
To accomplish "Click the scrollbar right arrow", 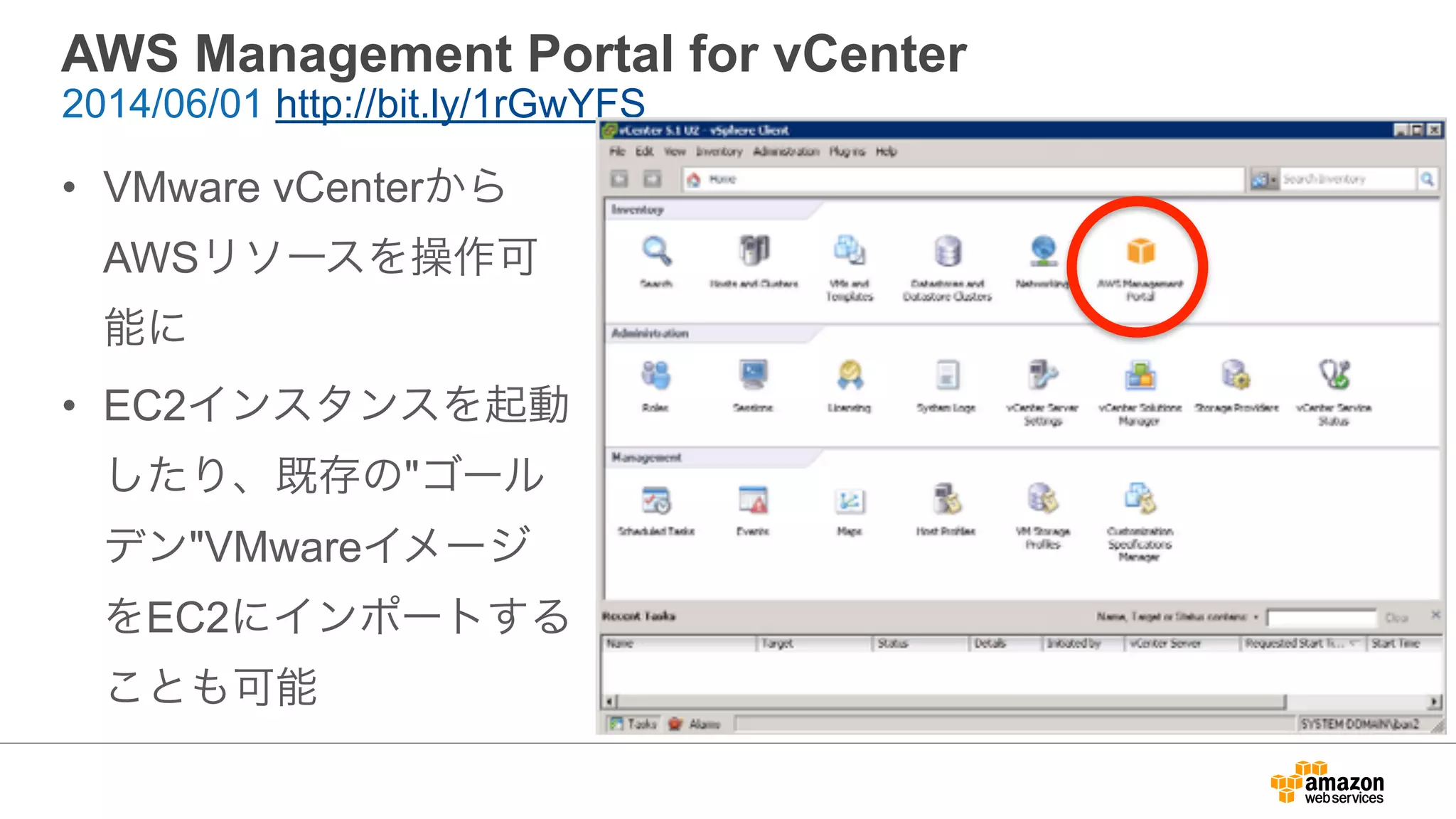I will tap(1435, 702).
